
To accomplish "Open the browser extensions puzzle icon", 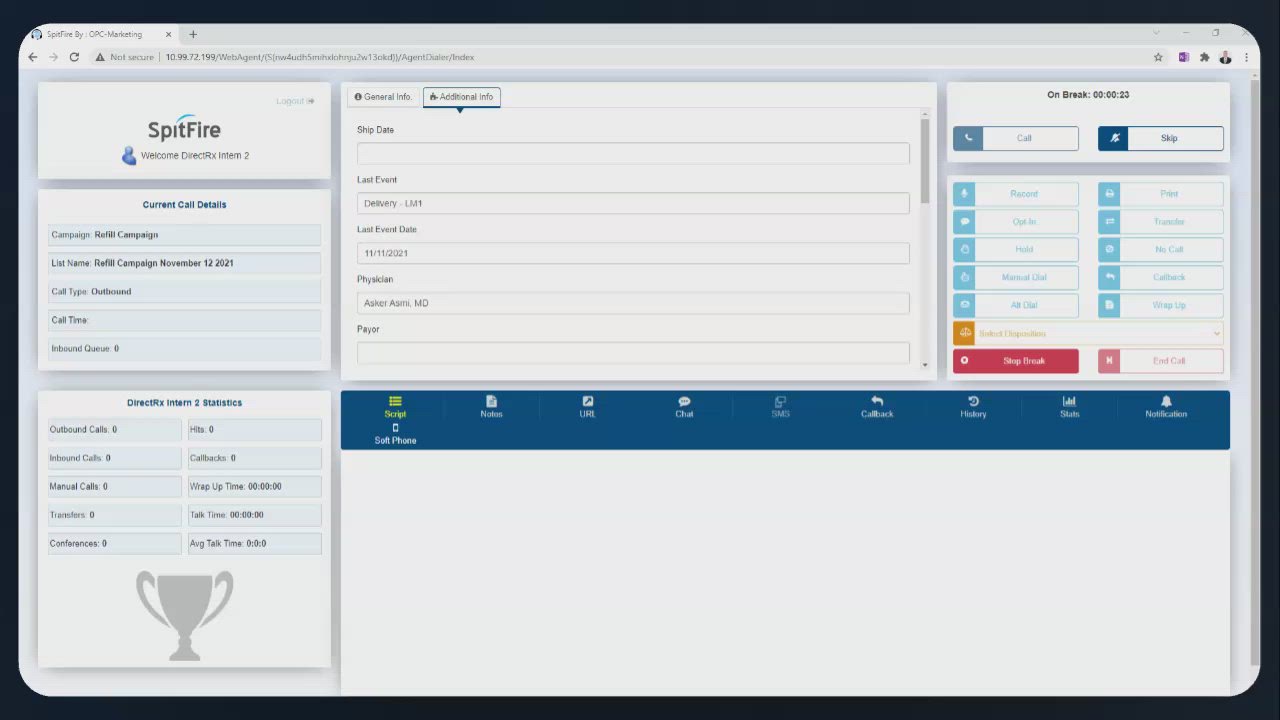I will click(1204, 57).
